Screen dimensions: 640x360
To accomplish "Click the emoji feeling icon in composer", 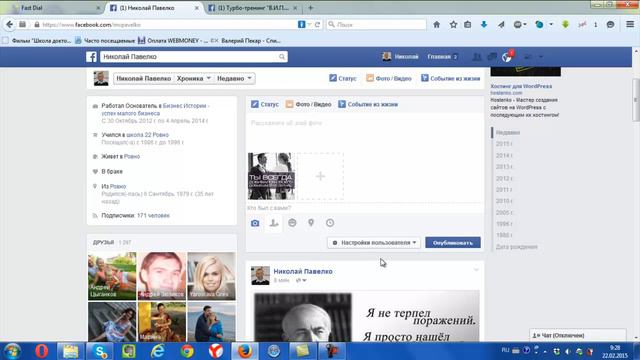I will coord(292,223).
